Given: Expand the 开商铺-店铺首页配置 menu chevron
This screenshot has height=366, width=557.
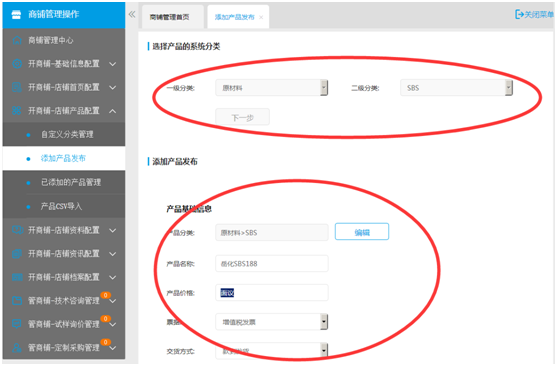Looking at the screenshot, I should pyautogui.click(x=113, y=88).
